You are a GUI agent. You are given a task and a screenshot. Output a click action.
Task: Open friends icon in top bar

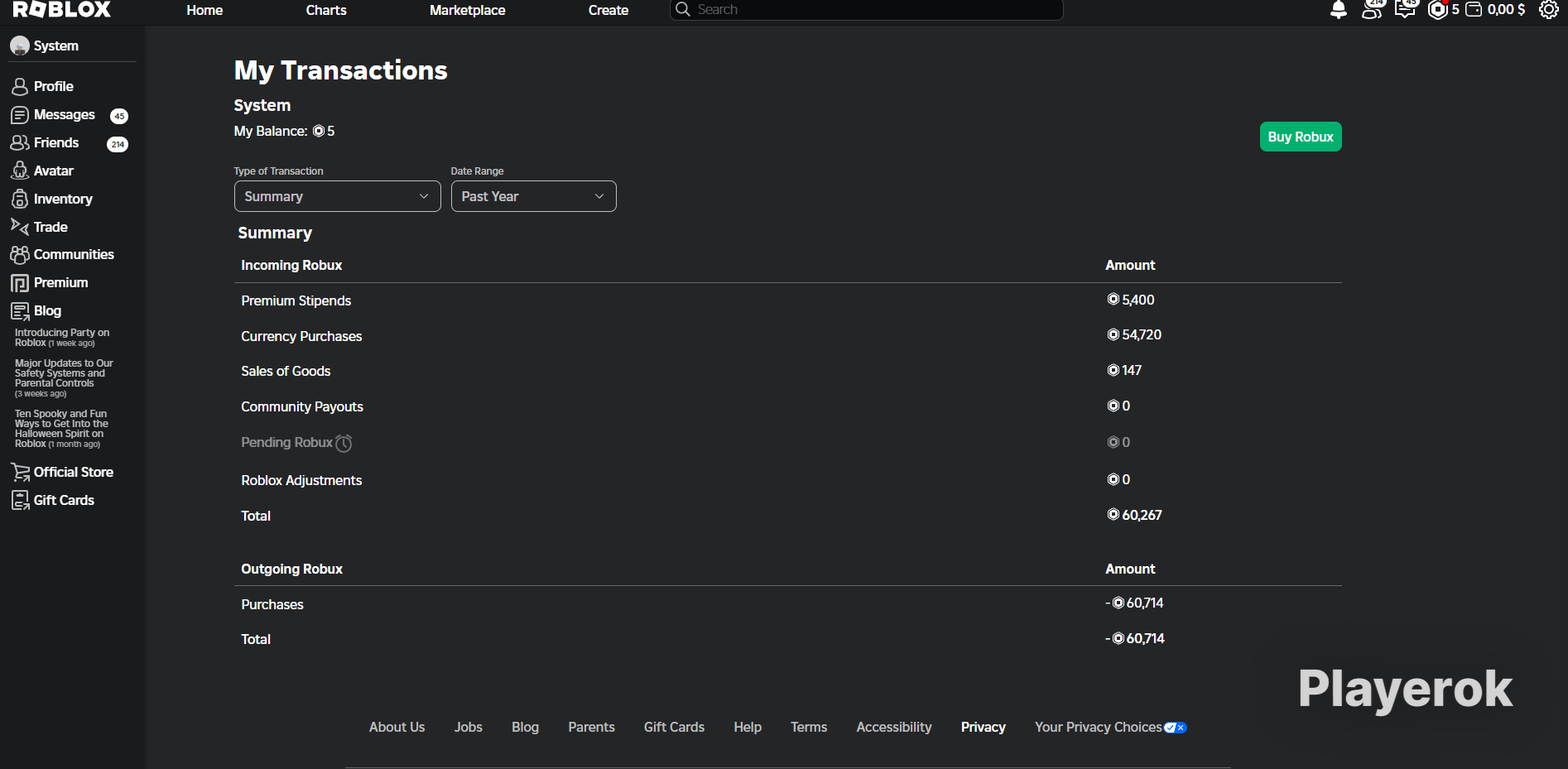pos(1372,10)
